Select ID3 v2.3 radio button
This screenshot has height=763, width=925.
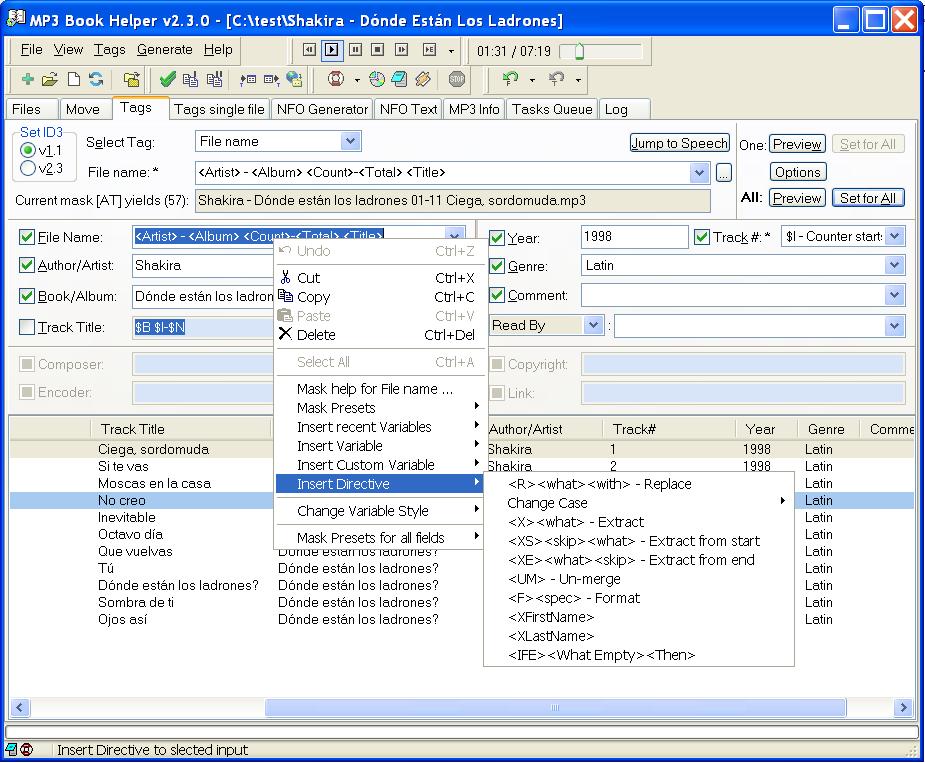[27, 169]
